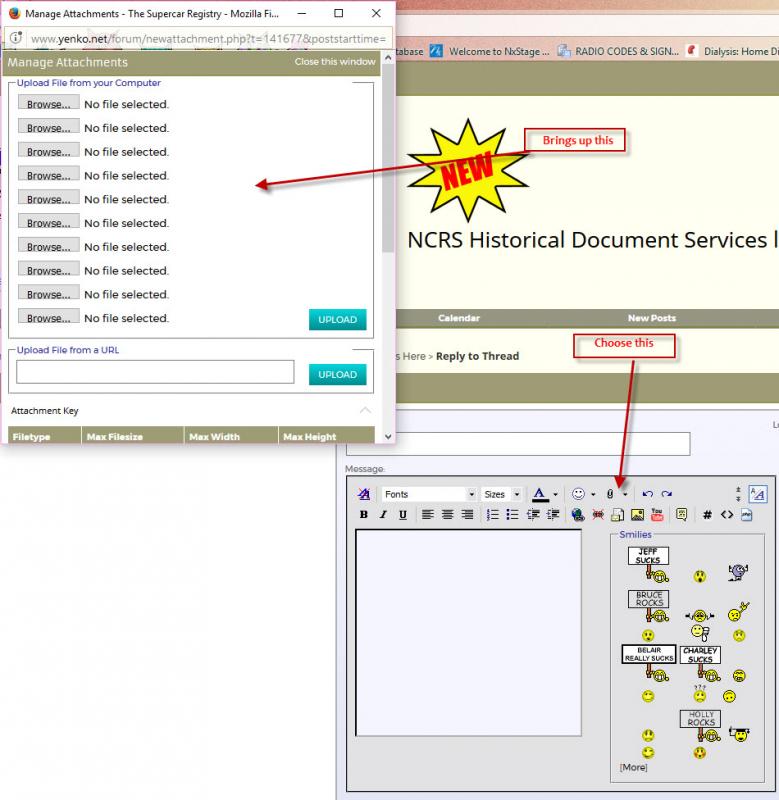The image size is (779, 800).
Task: Wrap selection in code tags (#)
Action: (707, 515)
